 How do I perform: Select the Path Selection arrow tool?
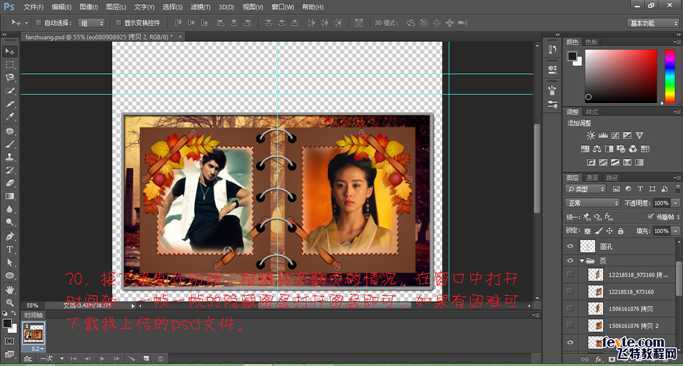tap(10, 263)
